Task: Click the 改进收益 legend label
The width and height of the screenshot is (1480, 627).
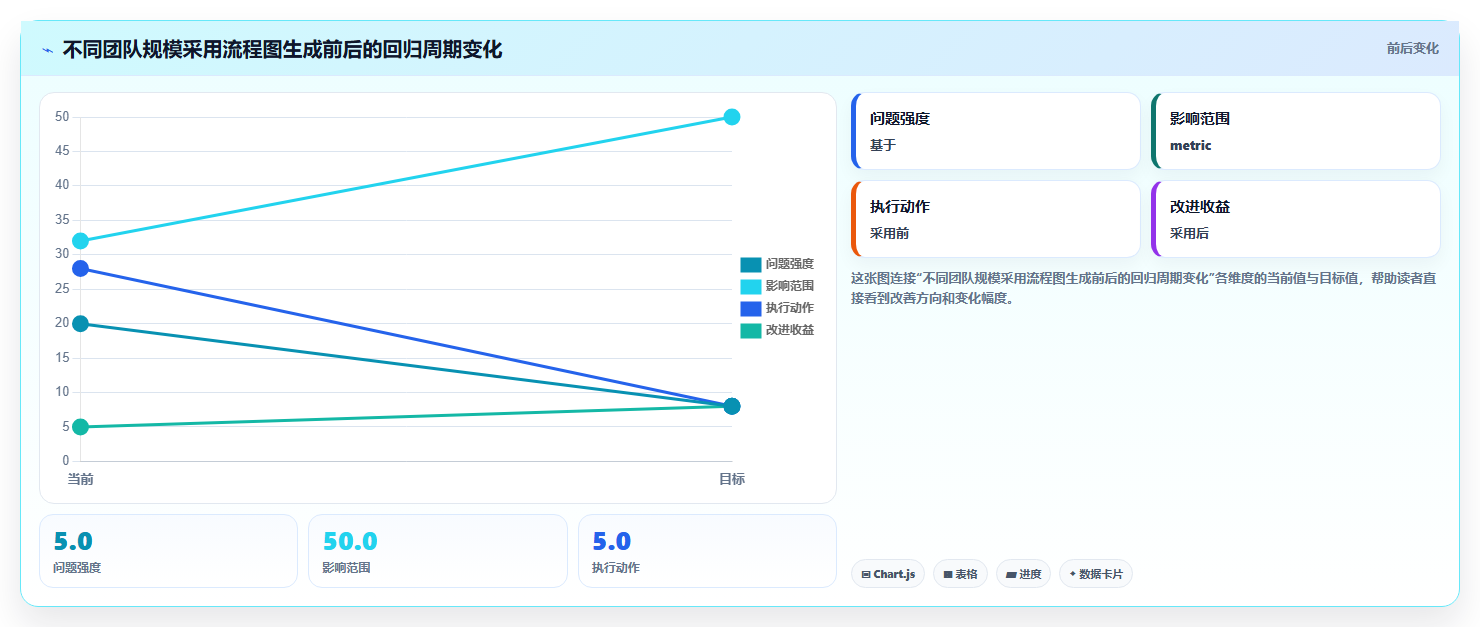Action: click(790, 330)
